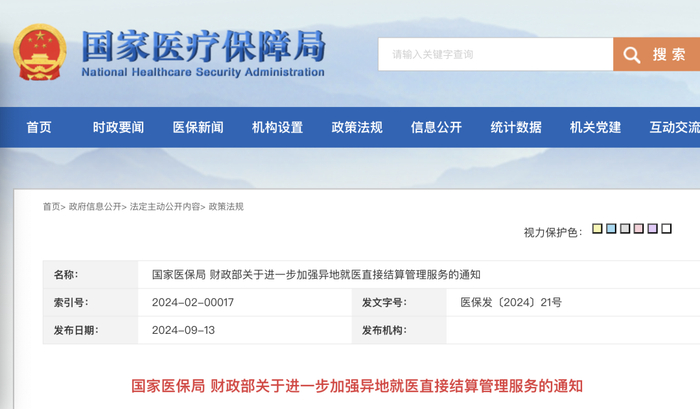Click the 政府信息公开 breadcrumb link

click(95, 206)
